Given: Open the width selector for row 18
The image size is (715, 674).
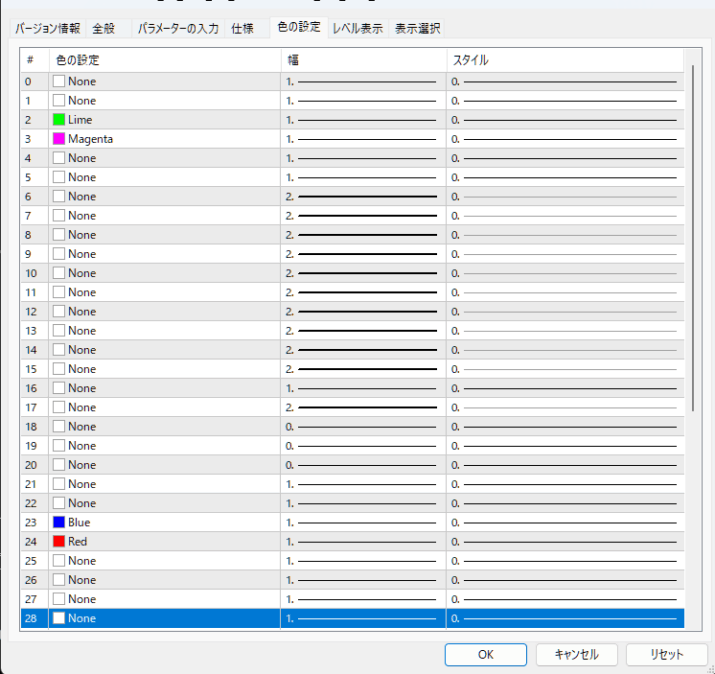Looking at the screenshot, I should pyautogui.click(x=363, y=426).
